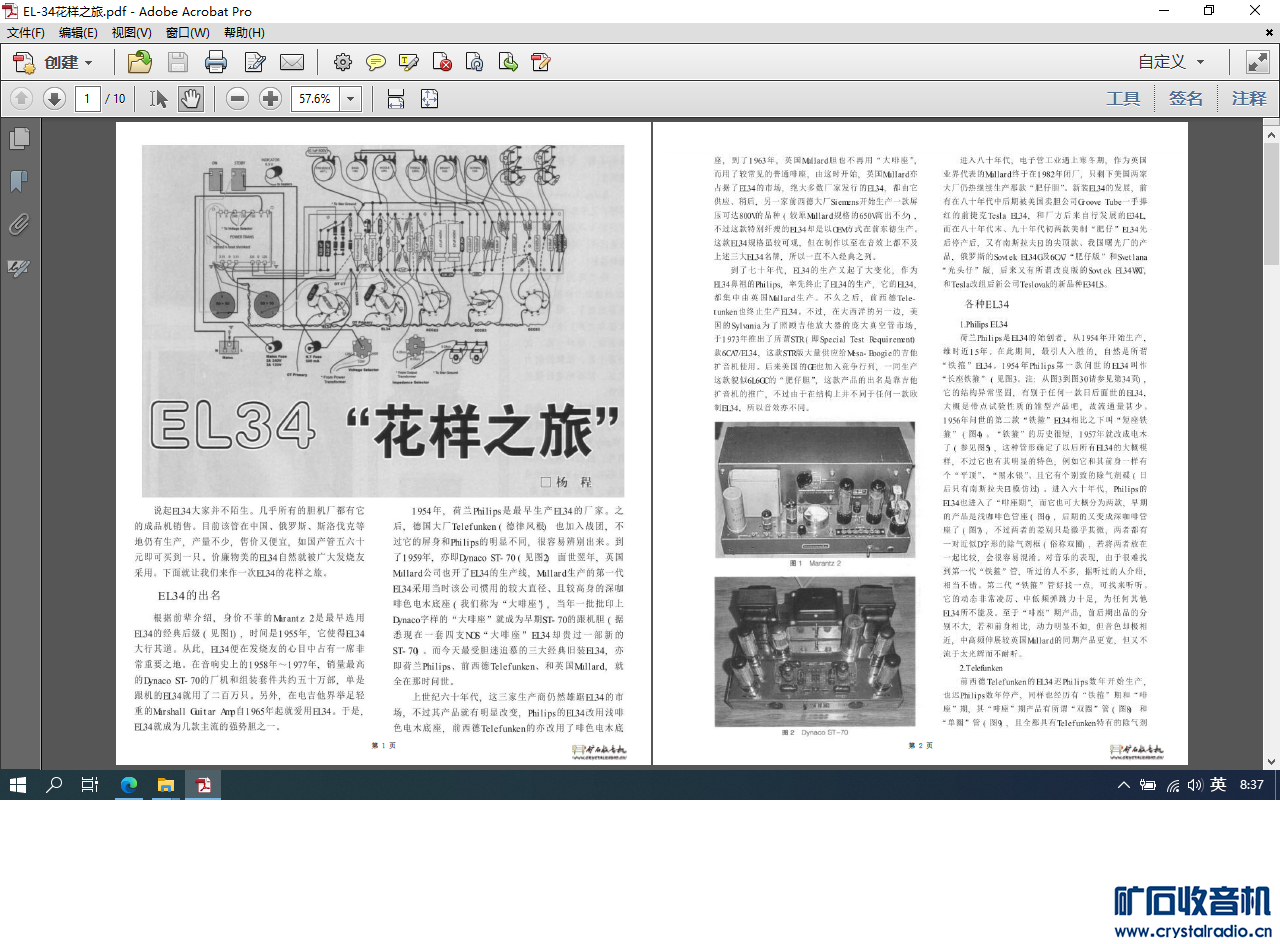This screenshot has height=944, width=1280.
Task: Open the 创建 dropdown menu
Action: click(x=56, y=62)
